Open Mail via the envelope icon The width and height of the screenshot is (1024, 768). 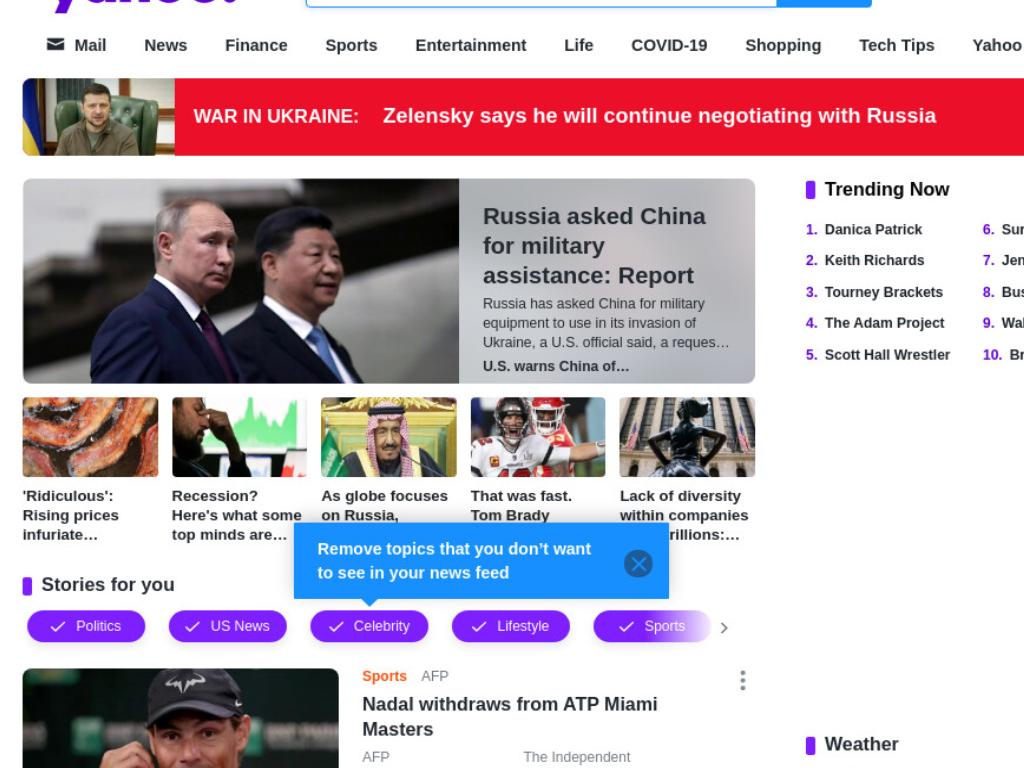coord(56,44)
